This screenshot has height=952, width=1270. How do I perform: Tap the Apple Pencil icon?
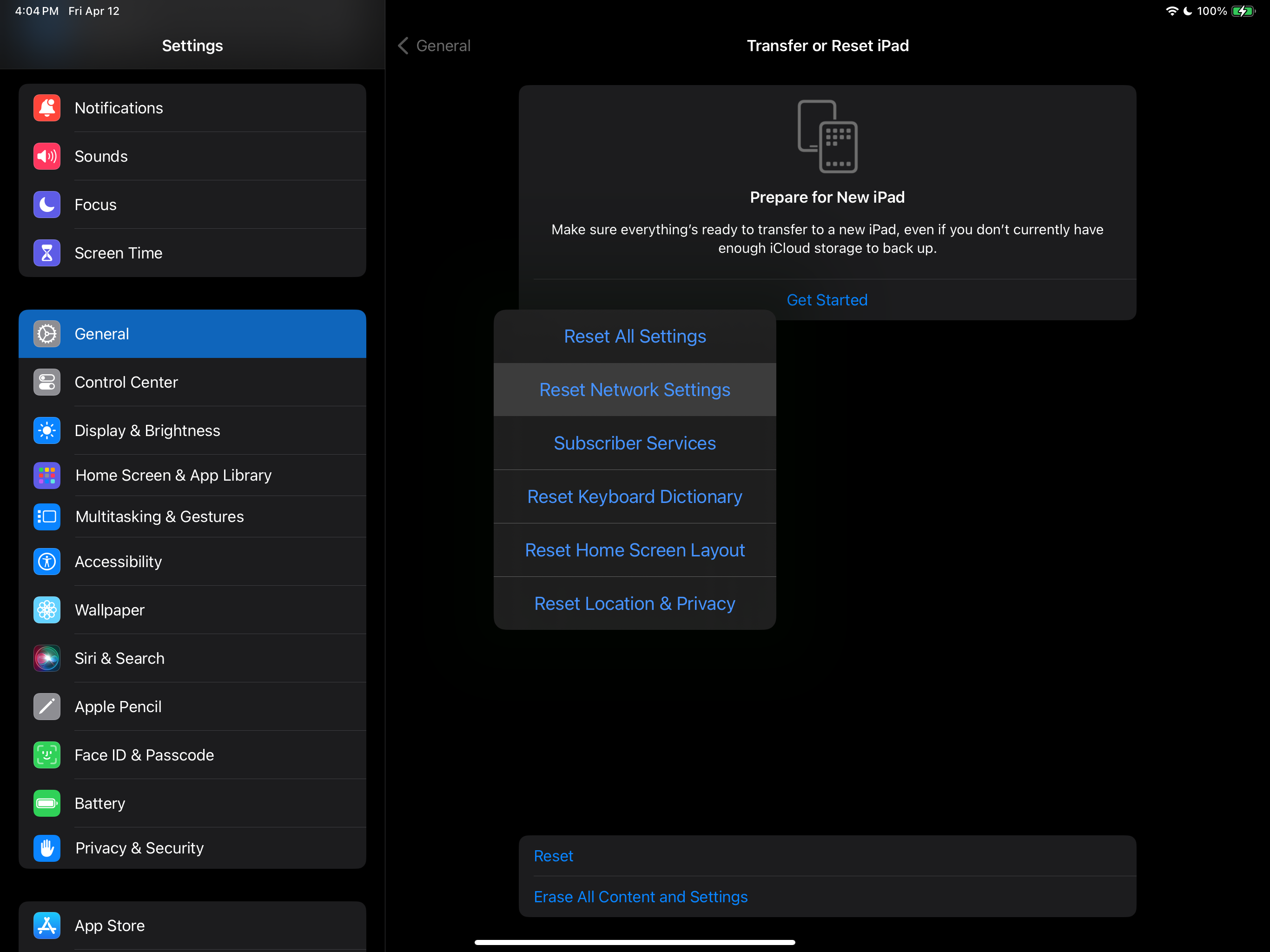click(46, 706)
